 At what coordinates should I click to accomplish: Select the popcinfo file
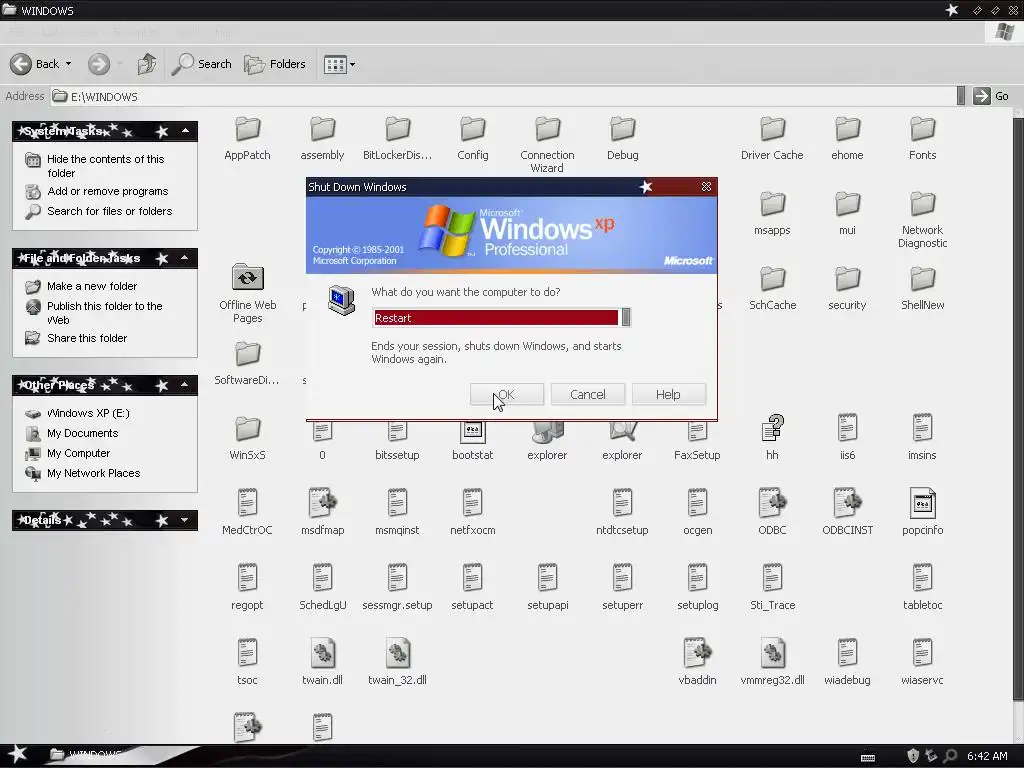pyautogui.click(x=922, y=513)
